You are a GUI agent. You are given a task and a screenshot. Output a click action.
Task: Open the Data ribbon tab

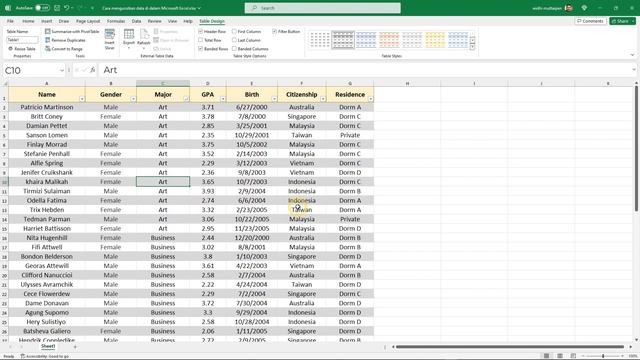click(136, 21)
